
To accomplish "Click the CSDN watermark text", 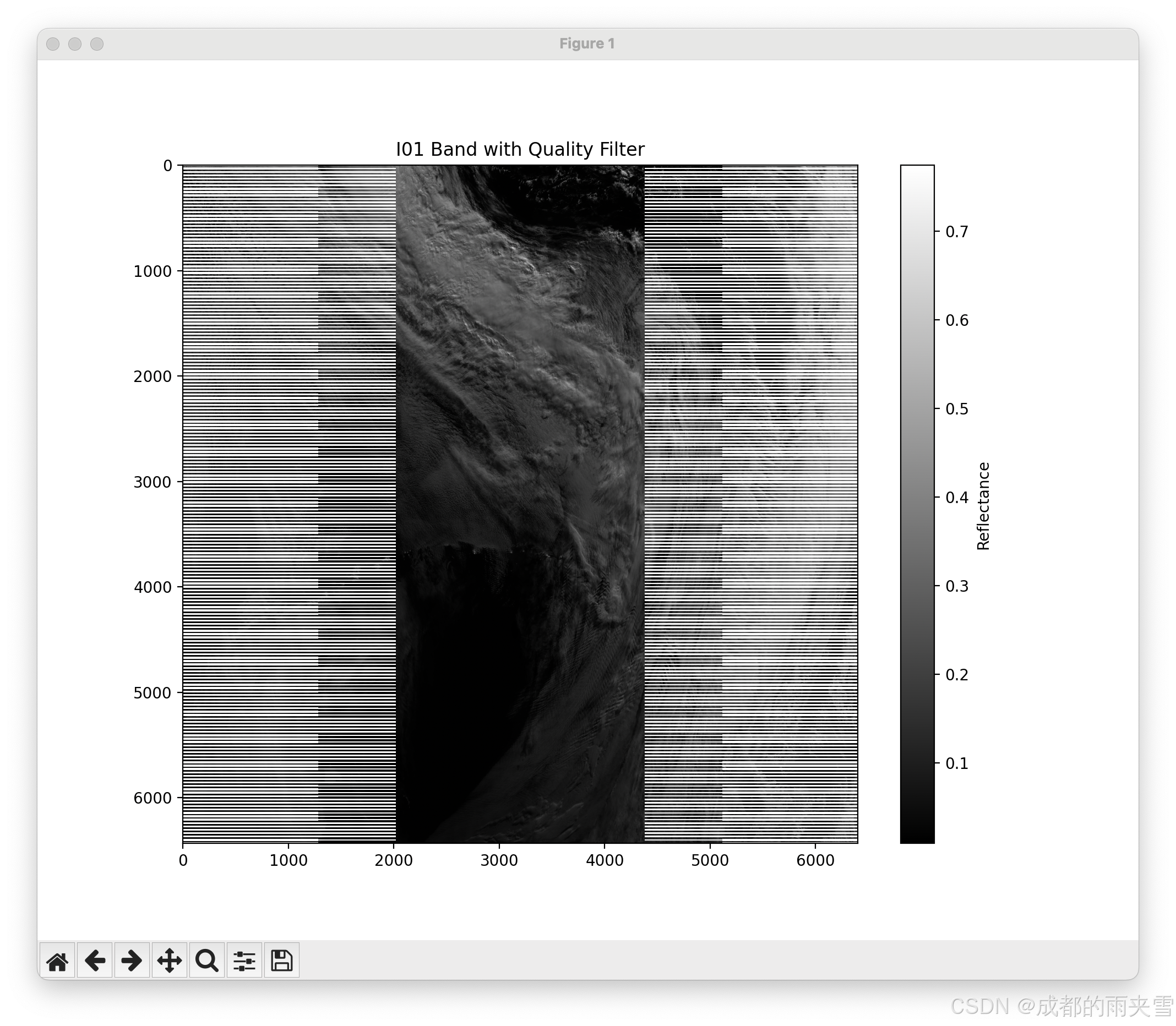I will (x=1059, y=1006).
